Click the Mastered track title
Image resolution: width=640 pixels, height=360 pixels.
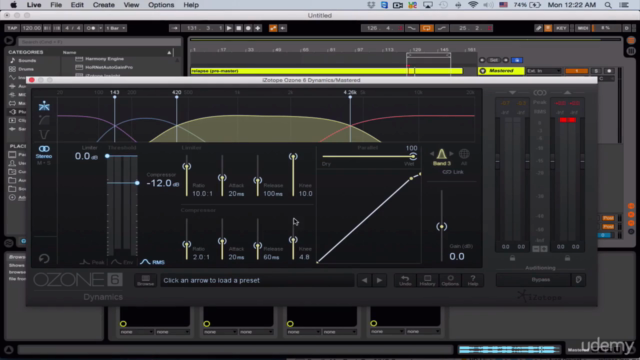[x=501, y=71]
